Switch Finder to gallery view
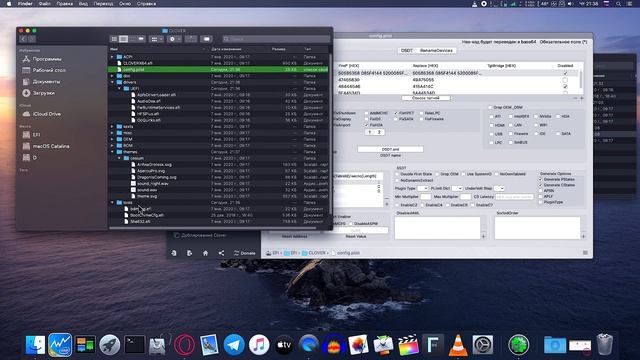The width and height of the screenshot is (640, 360). point(141,39)
